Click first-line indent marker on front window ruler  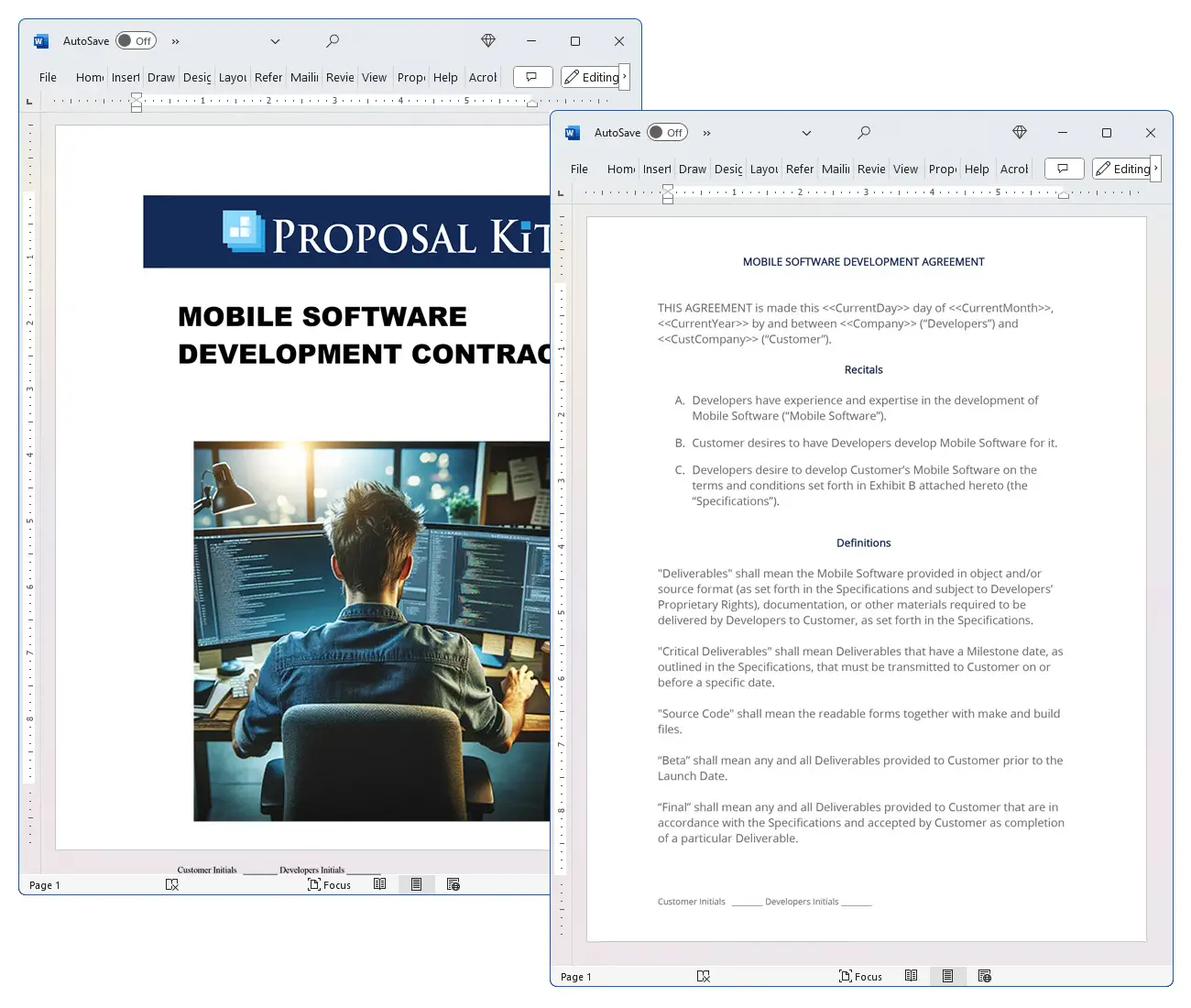[667, 188]
